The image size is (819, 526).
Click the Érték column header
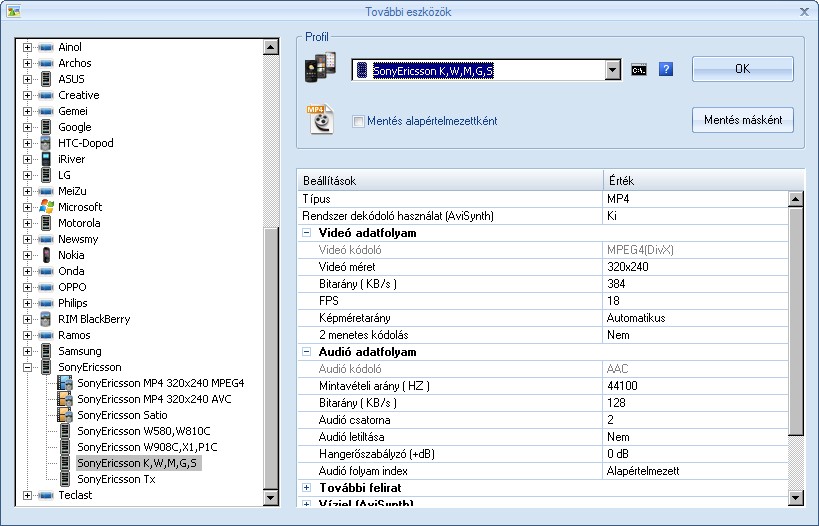(703, 181)
